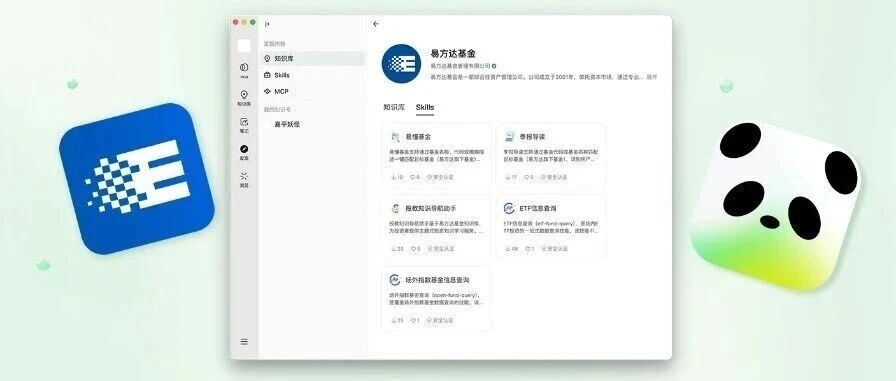
Task: Open 知识库 in the left icon rail
Action: (x=244, y=98)
